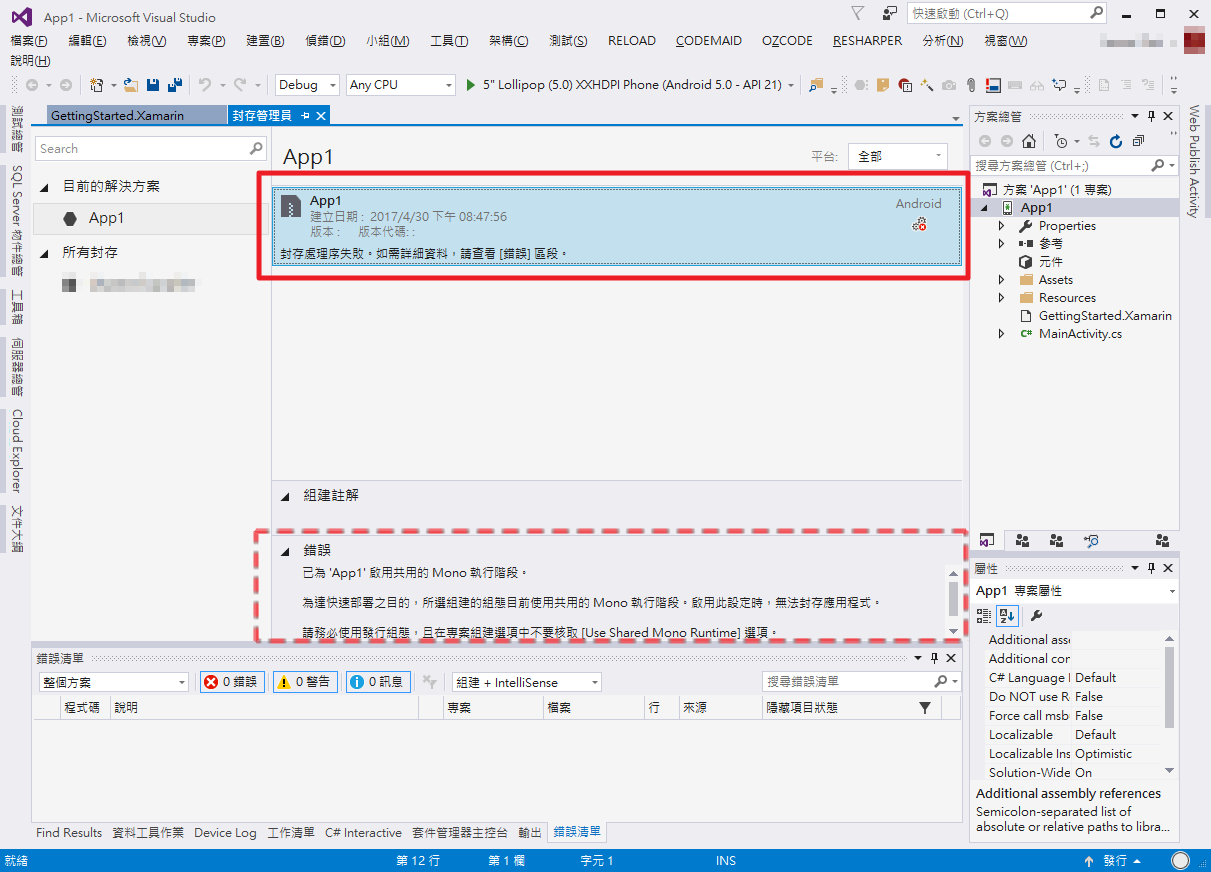Select the App1 archive entry in the list
Screen dimensions: 1211x872
[617, 226]
